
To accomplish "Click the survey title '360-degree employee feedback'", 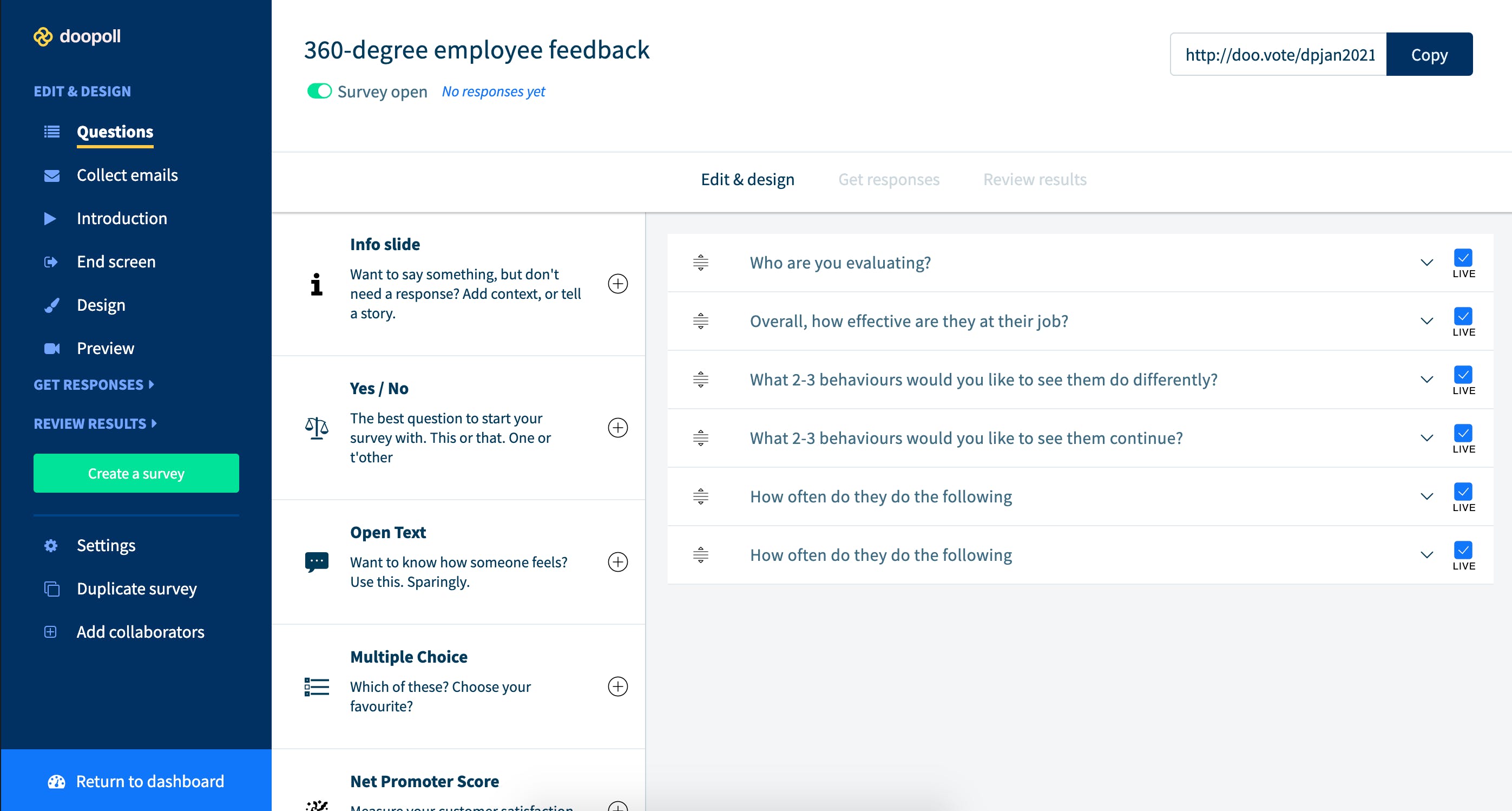I will point(477,50).
